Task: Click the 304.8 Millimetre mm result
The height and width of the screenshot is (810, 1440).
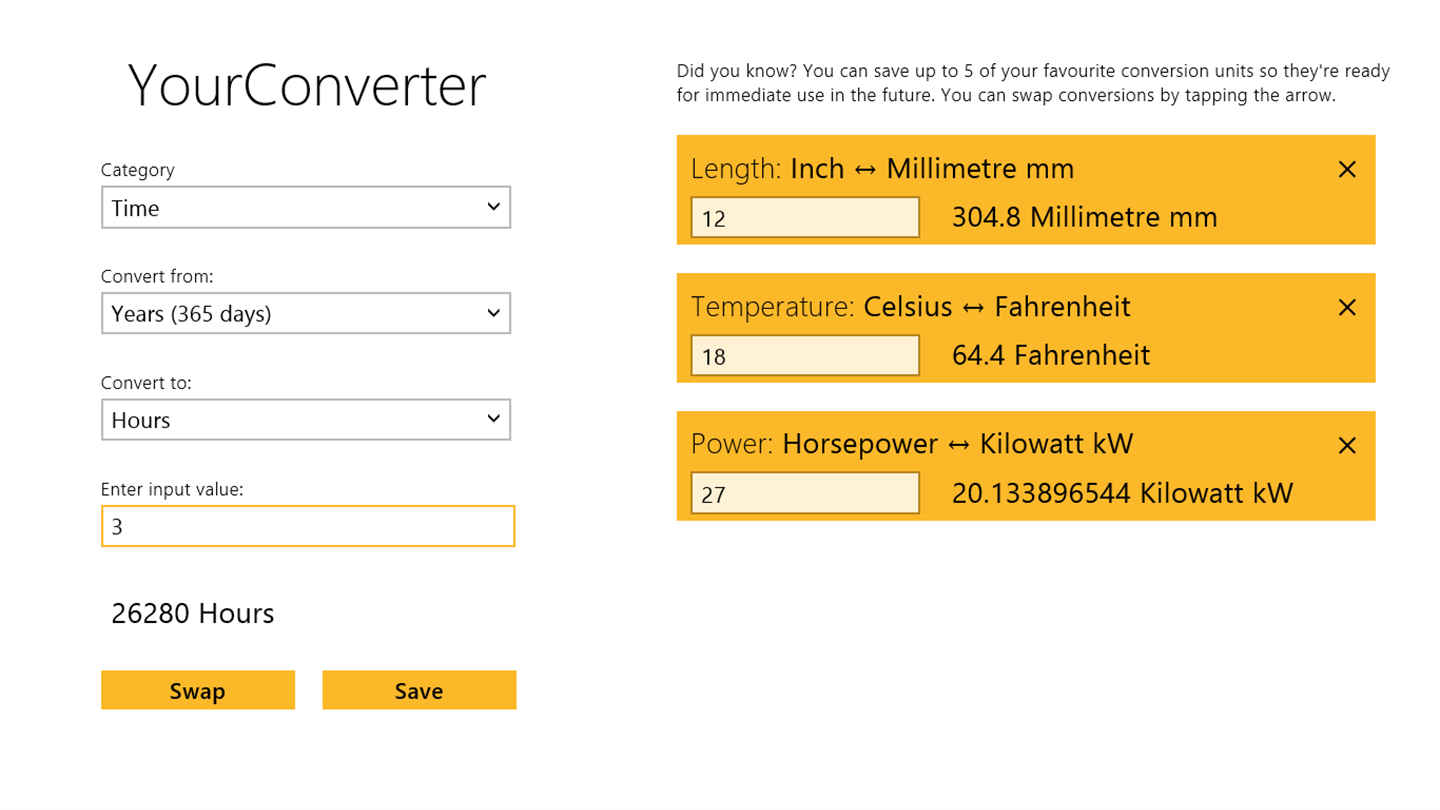Action: pyautogui.click(x=1084, y=218)
